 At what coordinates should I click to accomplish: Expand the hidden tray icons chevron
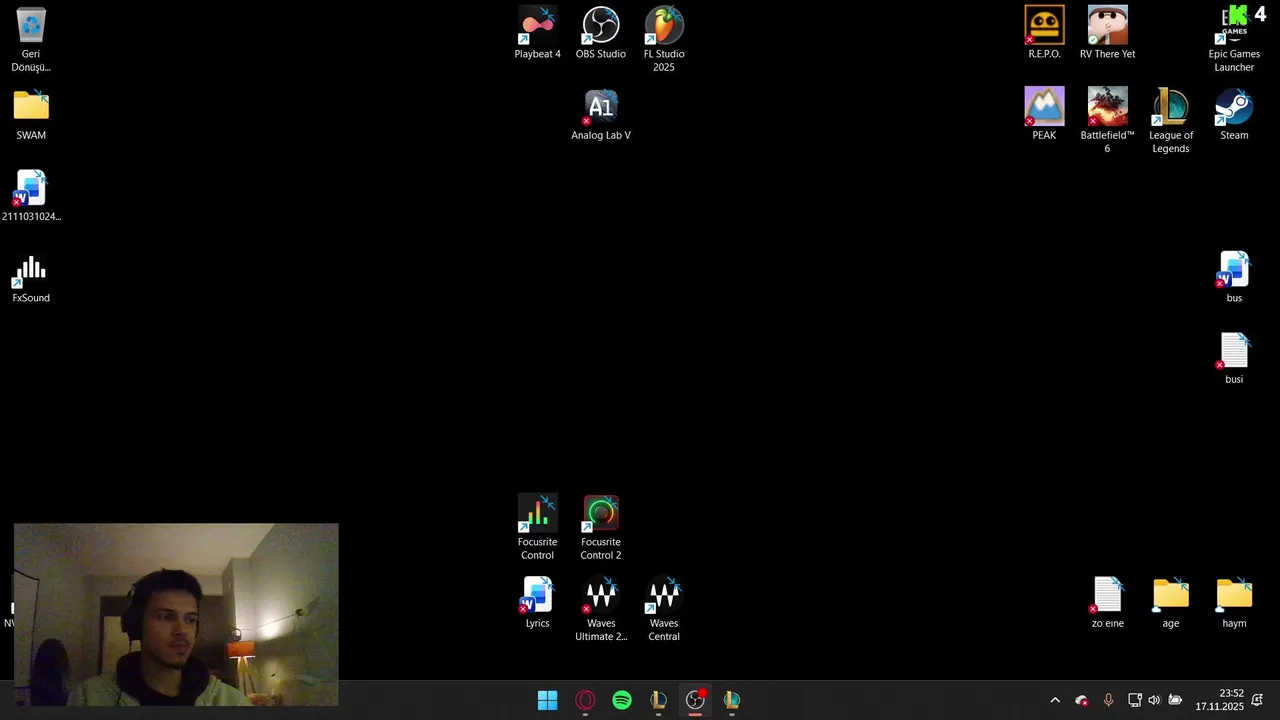(x=1054, y=700)
